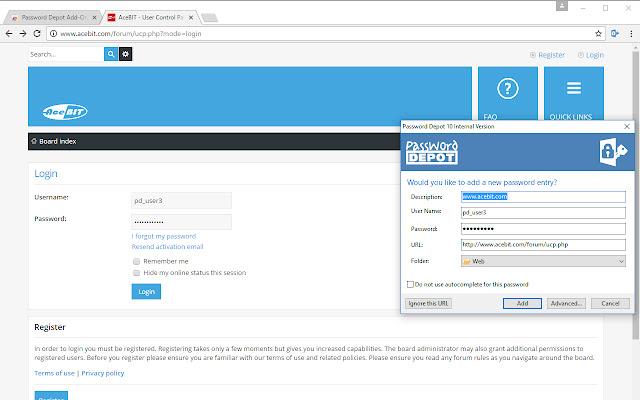Edit the URL field in dialog
640x400 pixels.
click(543, 244)
